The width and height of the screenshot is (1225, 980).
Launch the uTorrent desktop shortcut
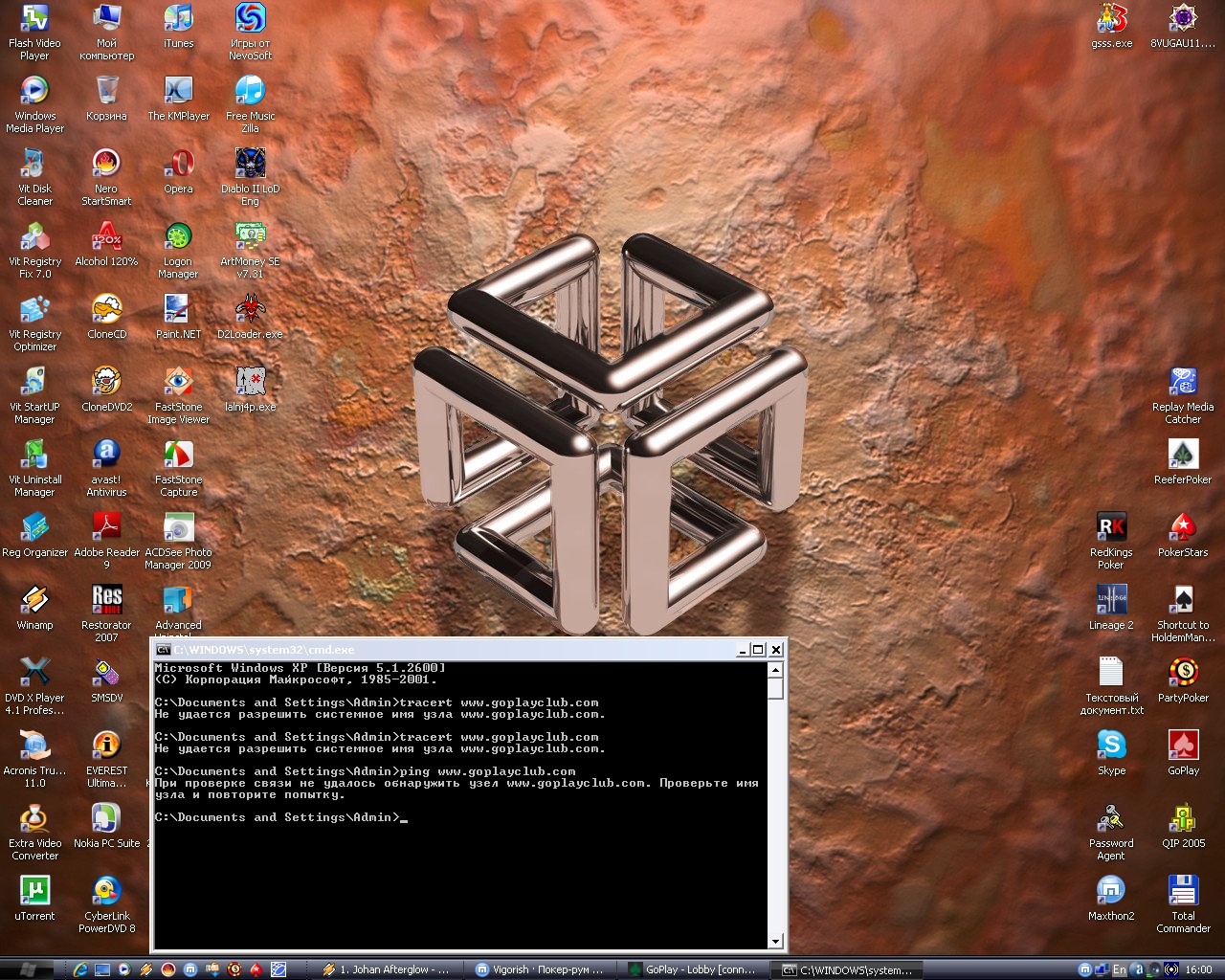(34, 892)
